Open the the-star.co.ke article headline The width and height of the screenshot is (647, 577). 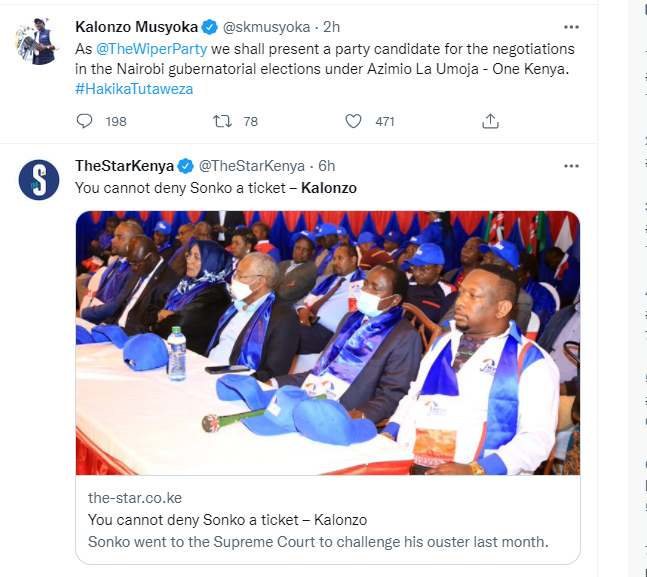(227, 520)
